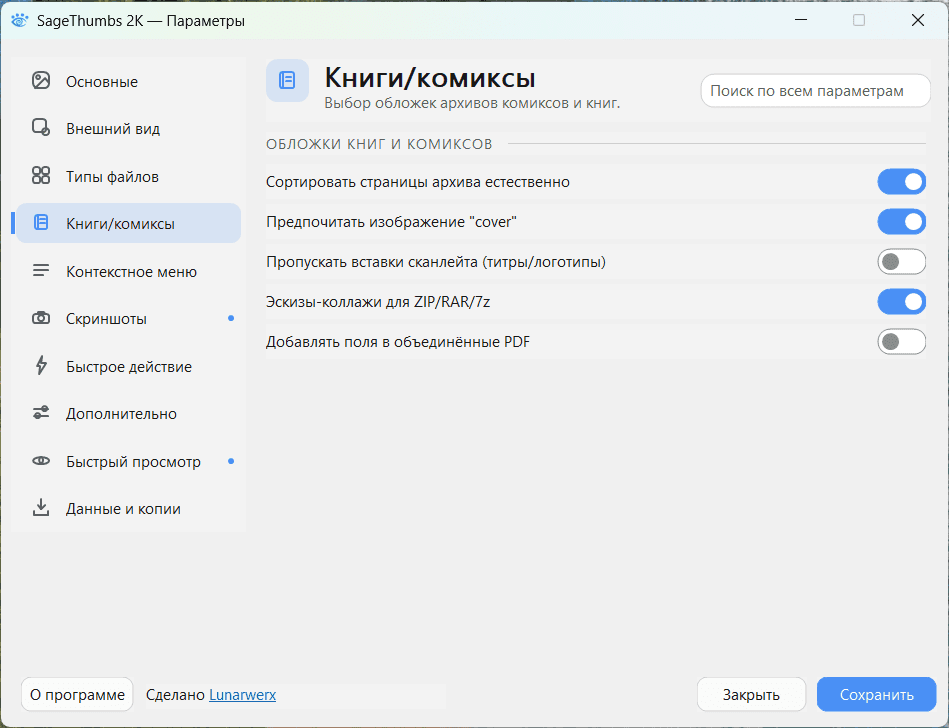Open Скриншоты section
The height and width of the screenshot is (728, 949).
[x=128, y=318]
